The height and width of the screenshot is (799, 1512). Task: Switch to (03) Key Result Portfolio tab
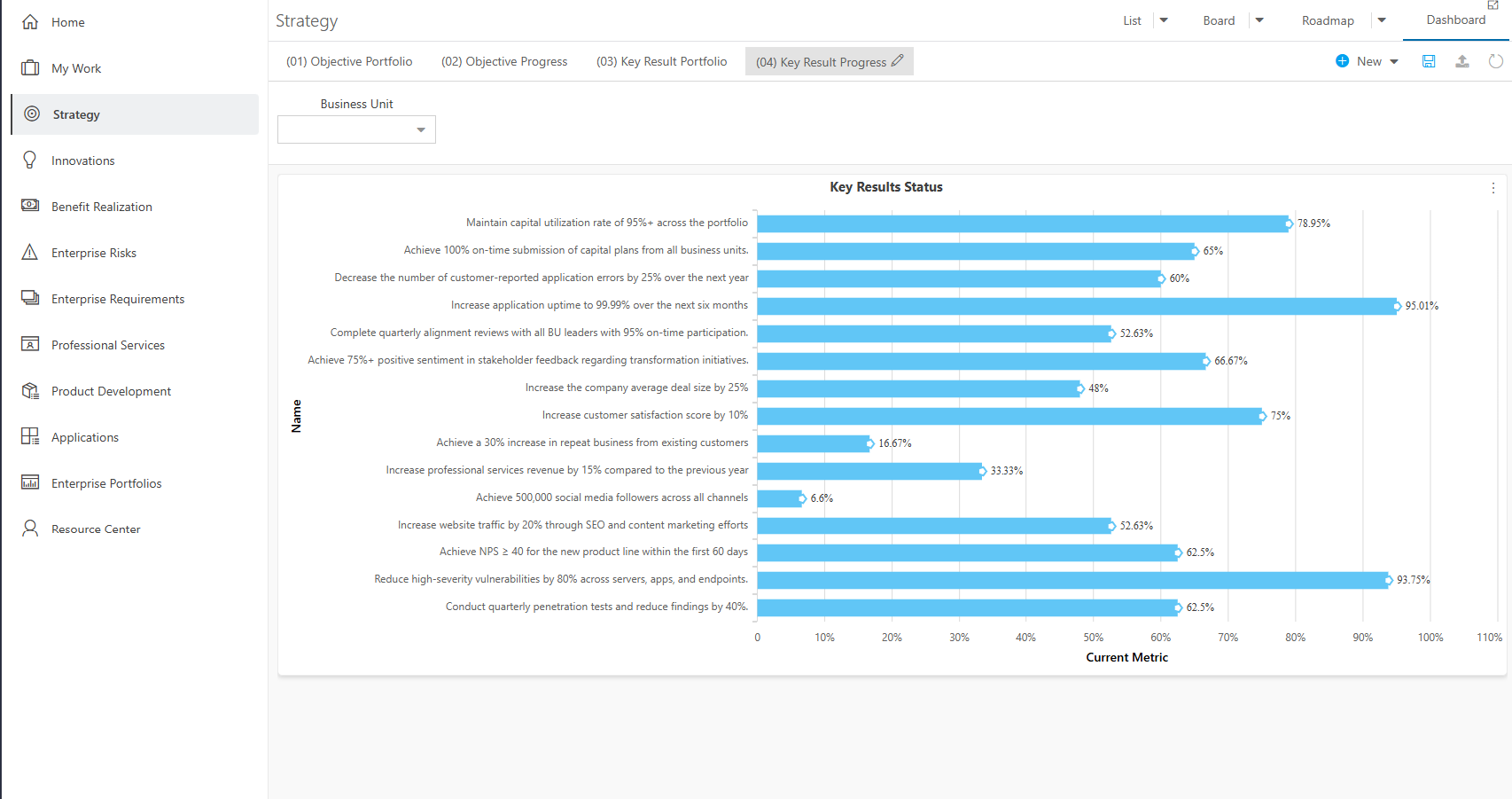[661, 61]
